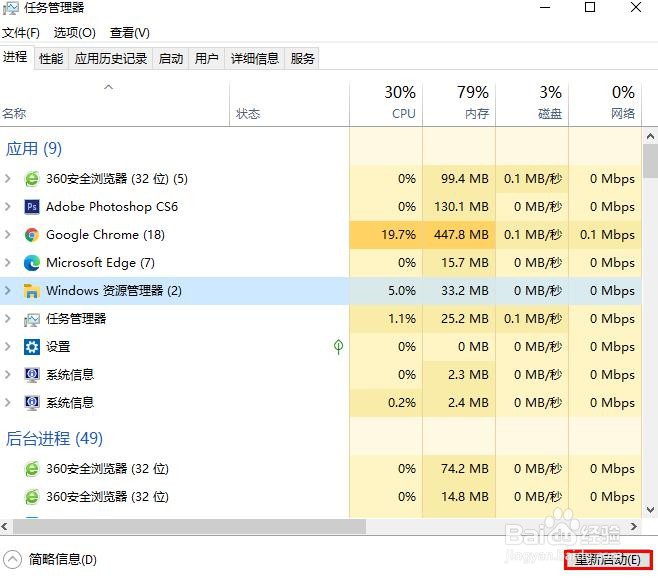Click the 应用 (9) group heading

click(x=34, y=149)
